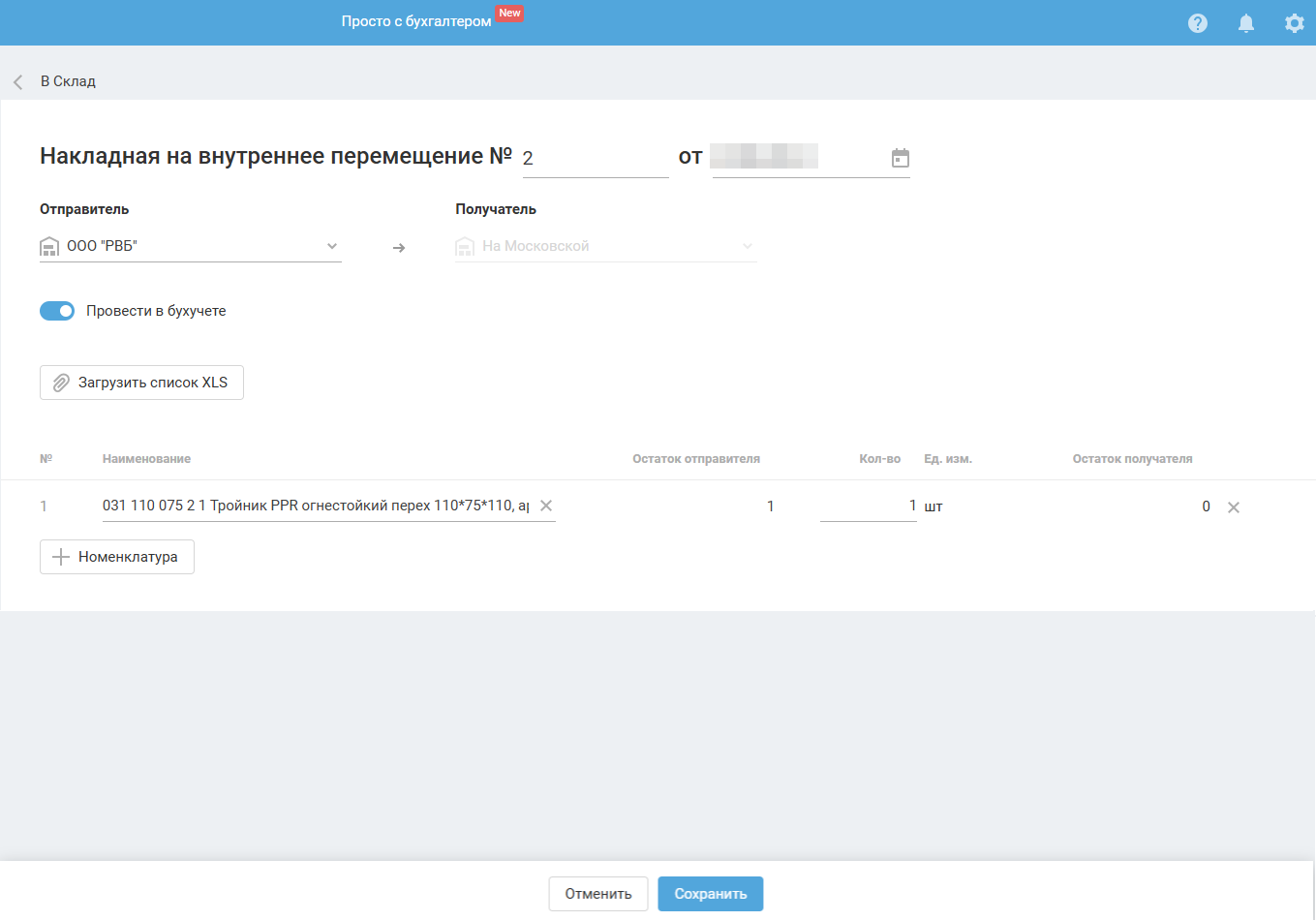This screenshot has width=1316, height=921.
Task: Open notifications bell icon
Action: [1246, 23]
